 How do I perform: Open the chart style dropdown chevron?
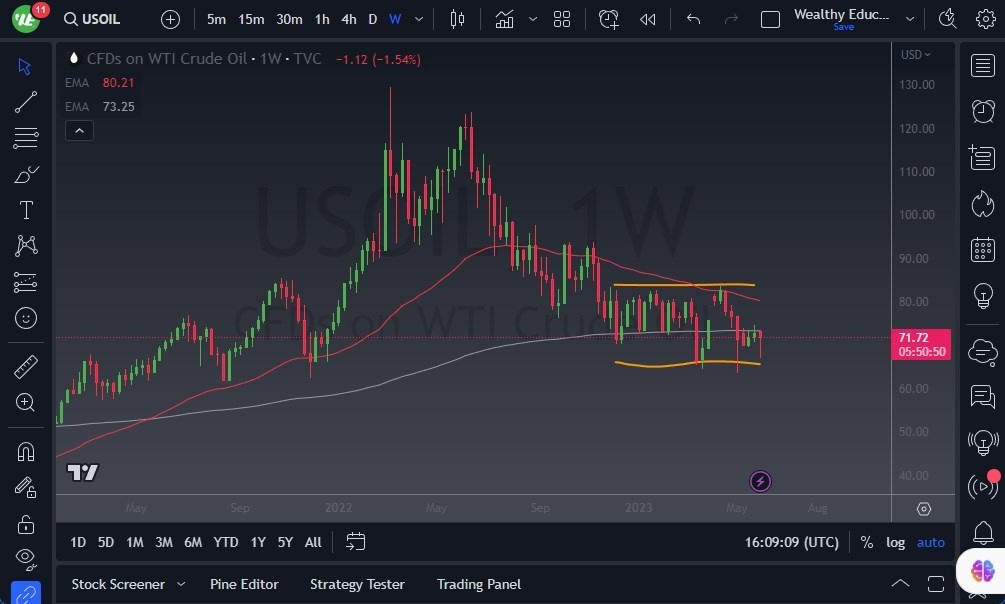pyautogui.click(x=532, y=18)
